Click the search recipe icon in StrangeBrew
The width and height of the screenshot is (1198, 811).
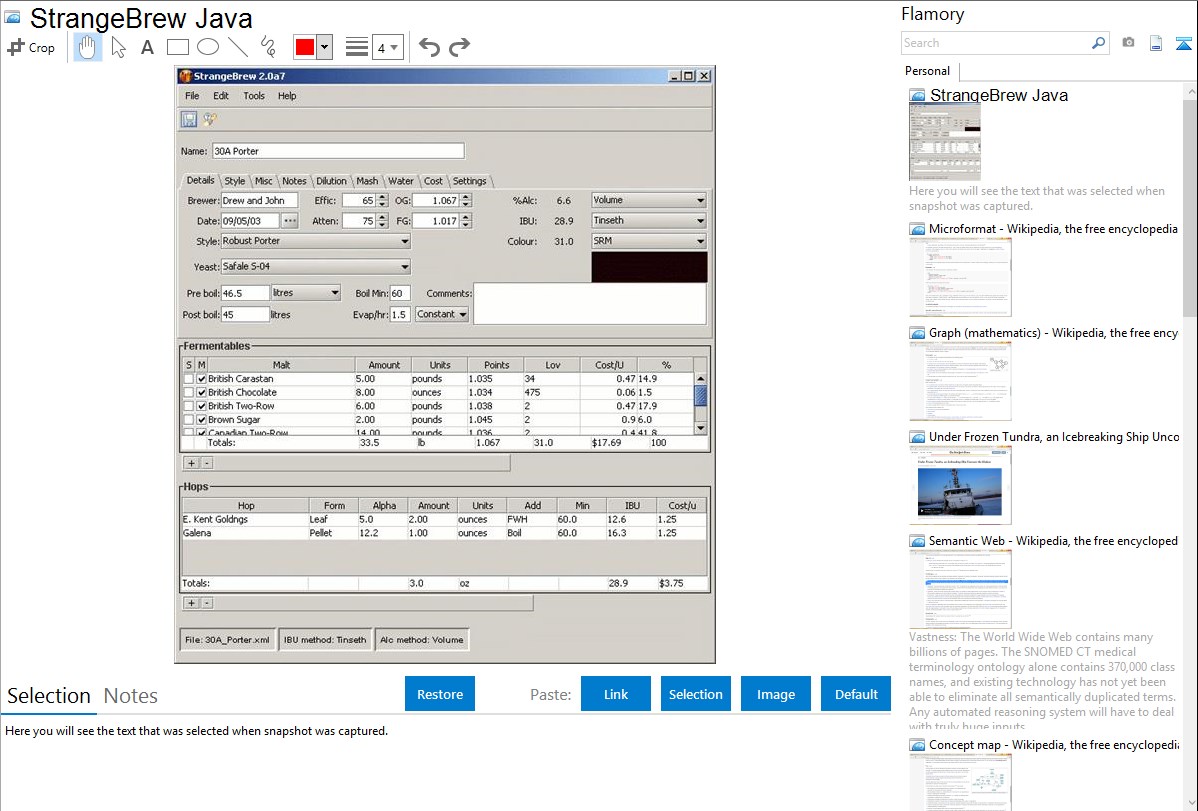pos(209,119)
